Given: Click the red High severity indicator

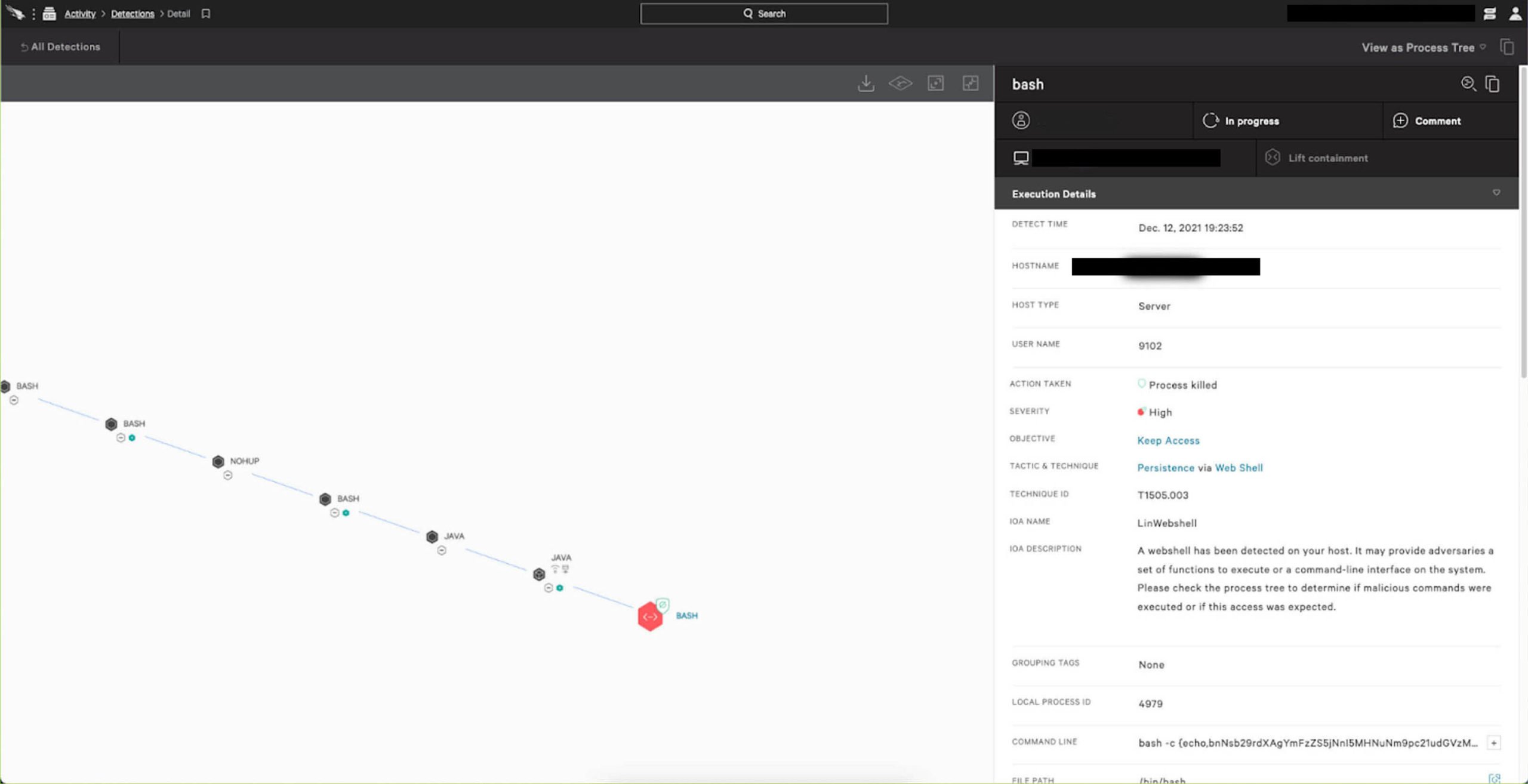Looking at the screenshot, I should [1141, 412].
